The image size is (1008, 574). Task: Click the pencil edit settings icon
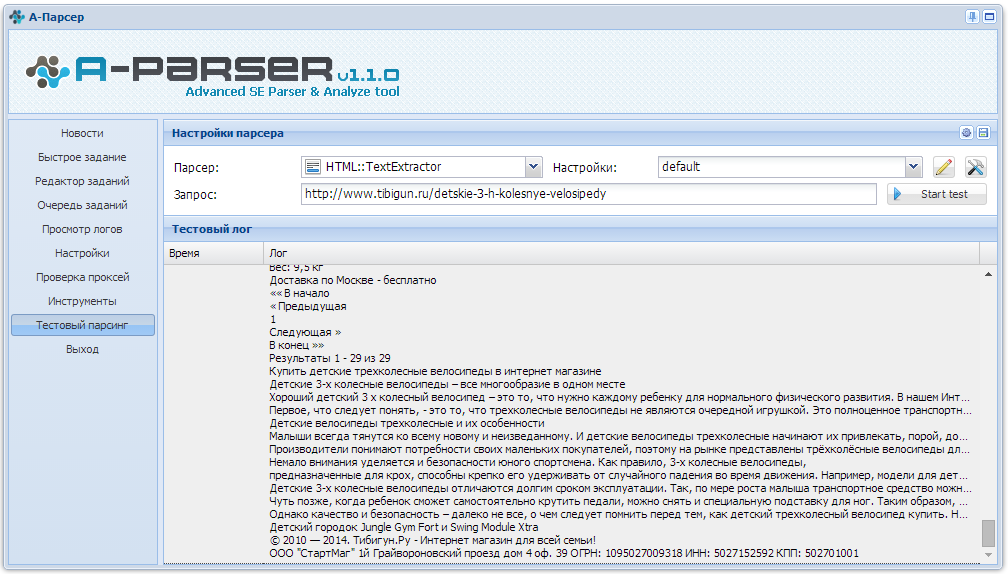point(943,167)
